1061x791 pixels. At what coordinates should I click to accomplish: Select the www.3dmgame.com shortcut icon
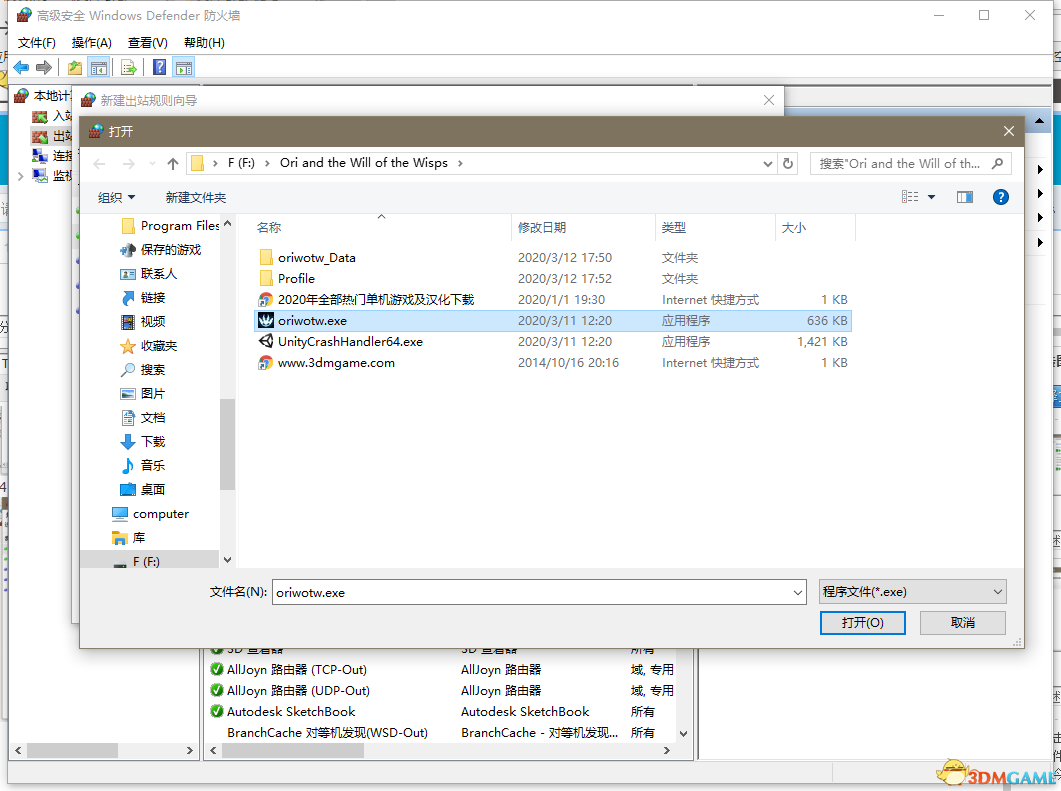[x=266, y=363]
